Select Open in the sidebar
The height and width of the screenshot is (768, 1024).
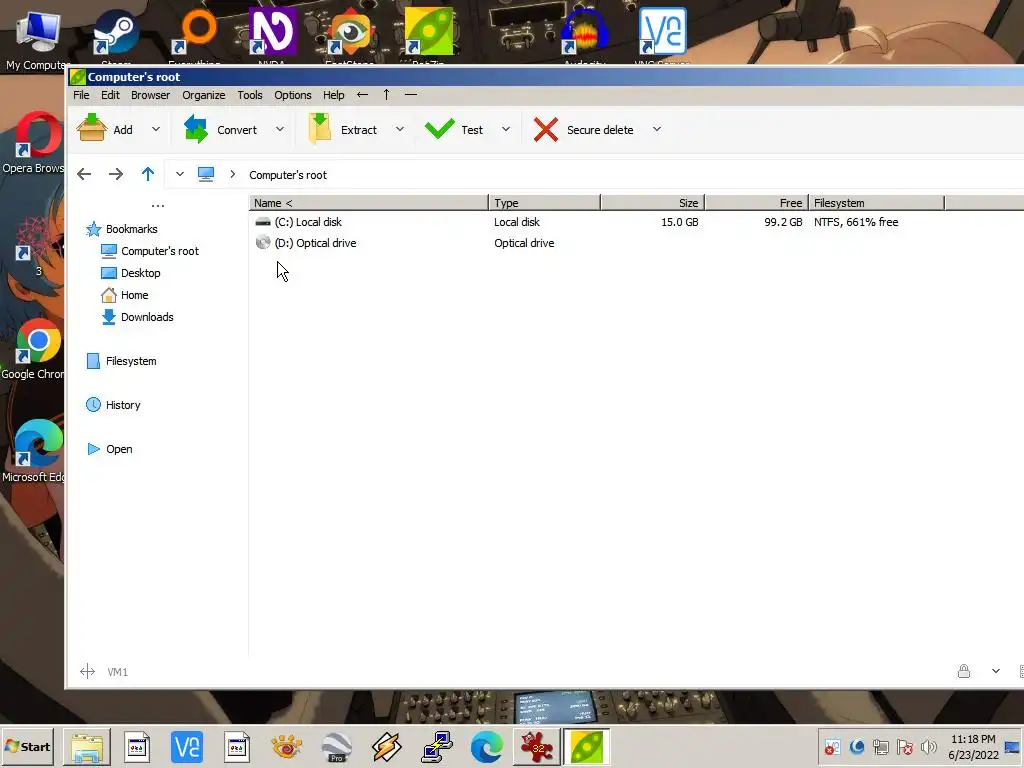(x=119, y=449)
